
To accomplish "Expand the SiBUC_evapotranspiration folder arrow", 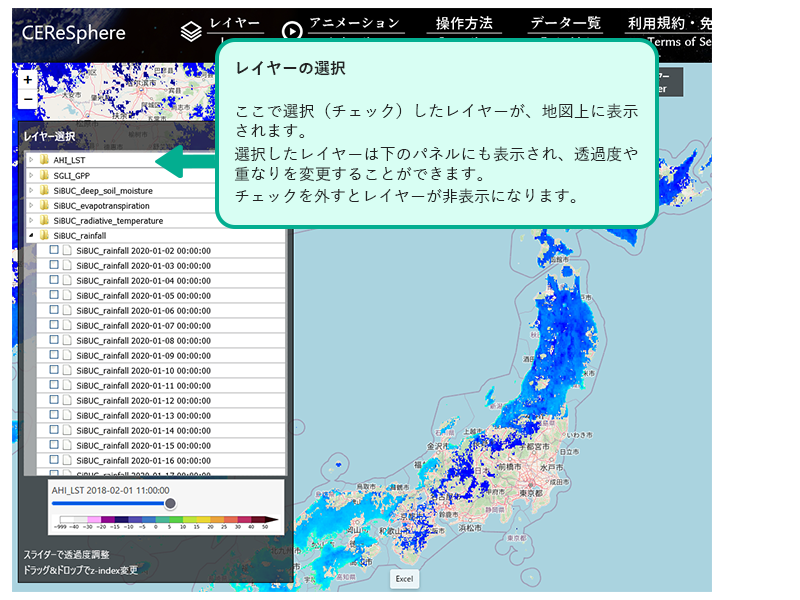I will tap(31, 205).
